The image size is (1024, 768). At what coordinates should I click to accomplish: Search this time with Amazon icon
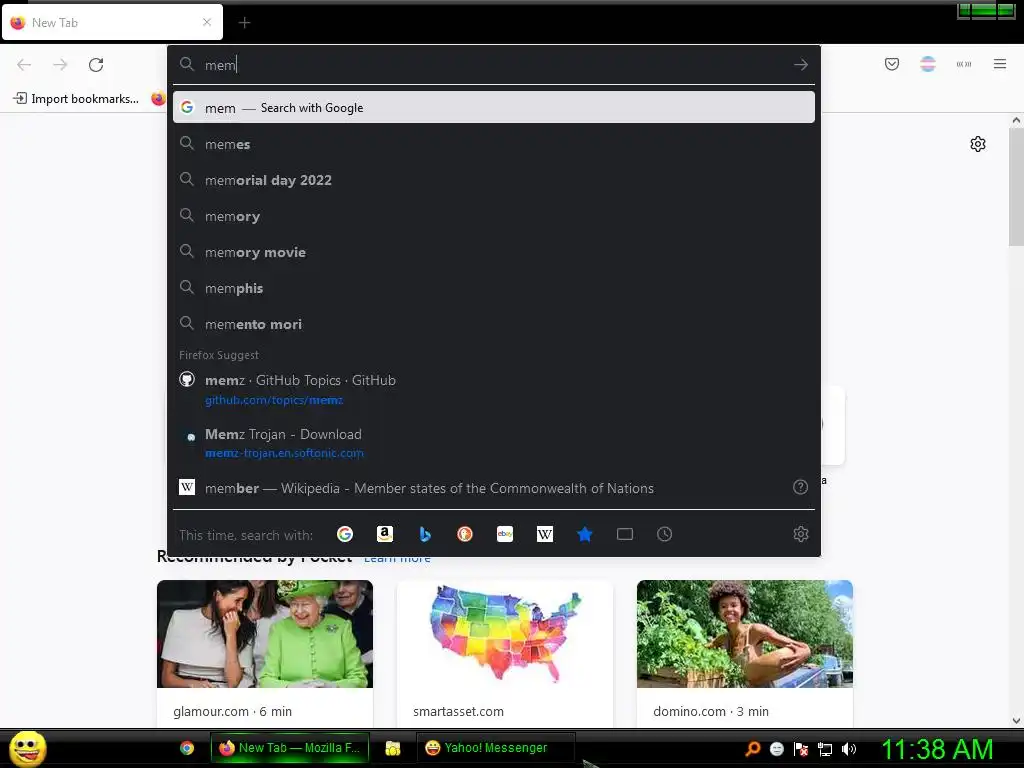point(385,534)
